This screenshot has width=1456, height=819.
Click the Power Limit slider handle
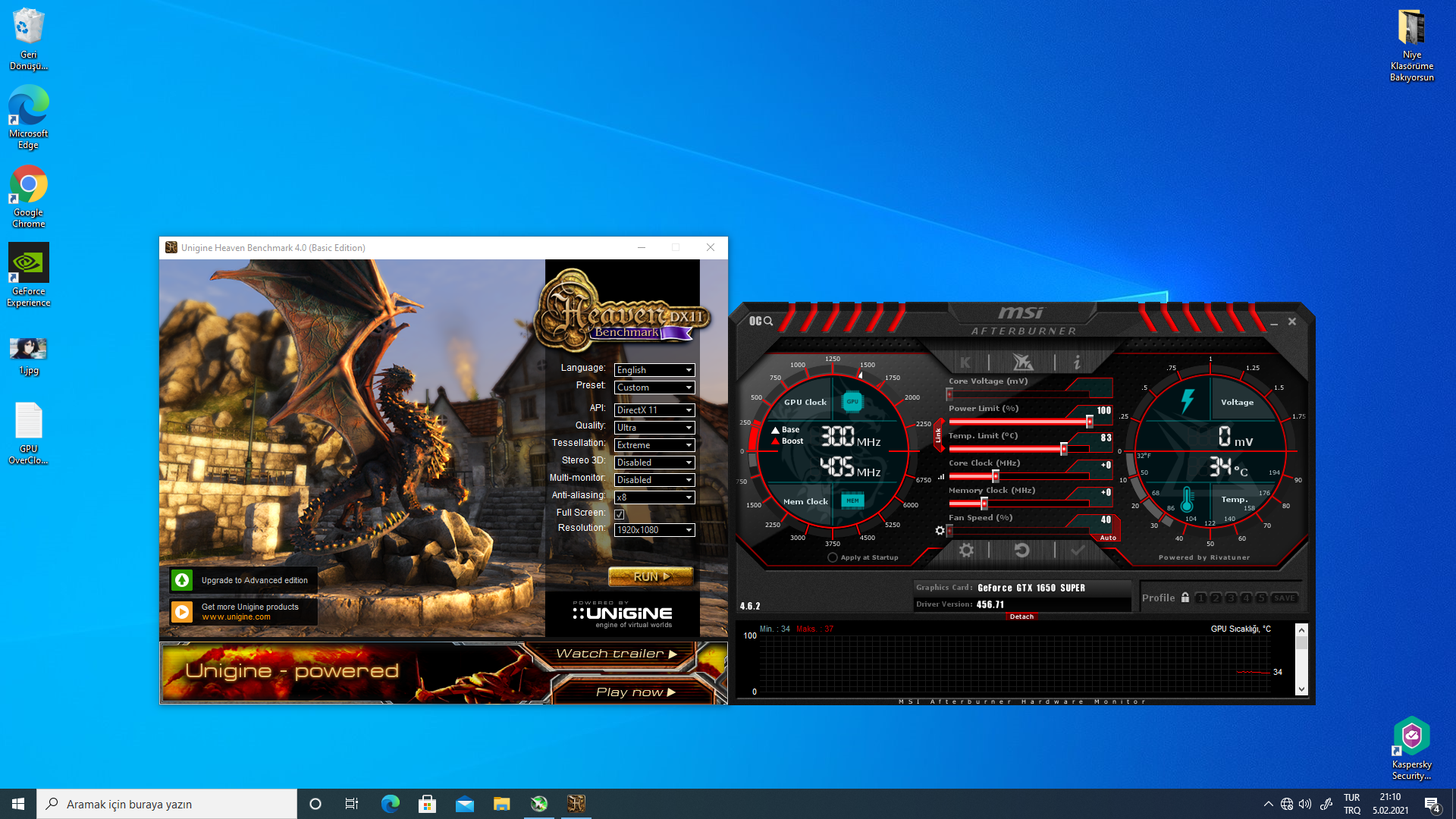(1090, 422)
